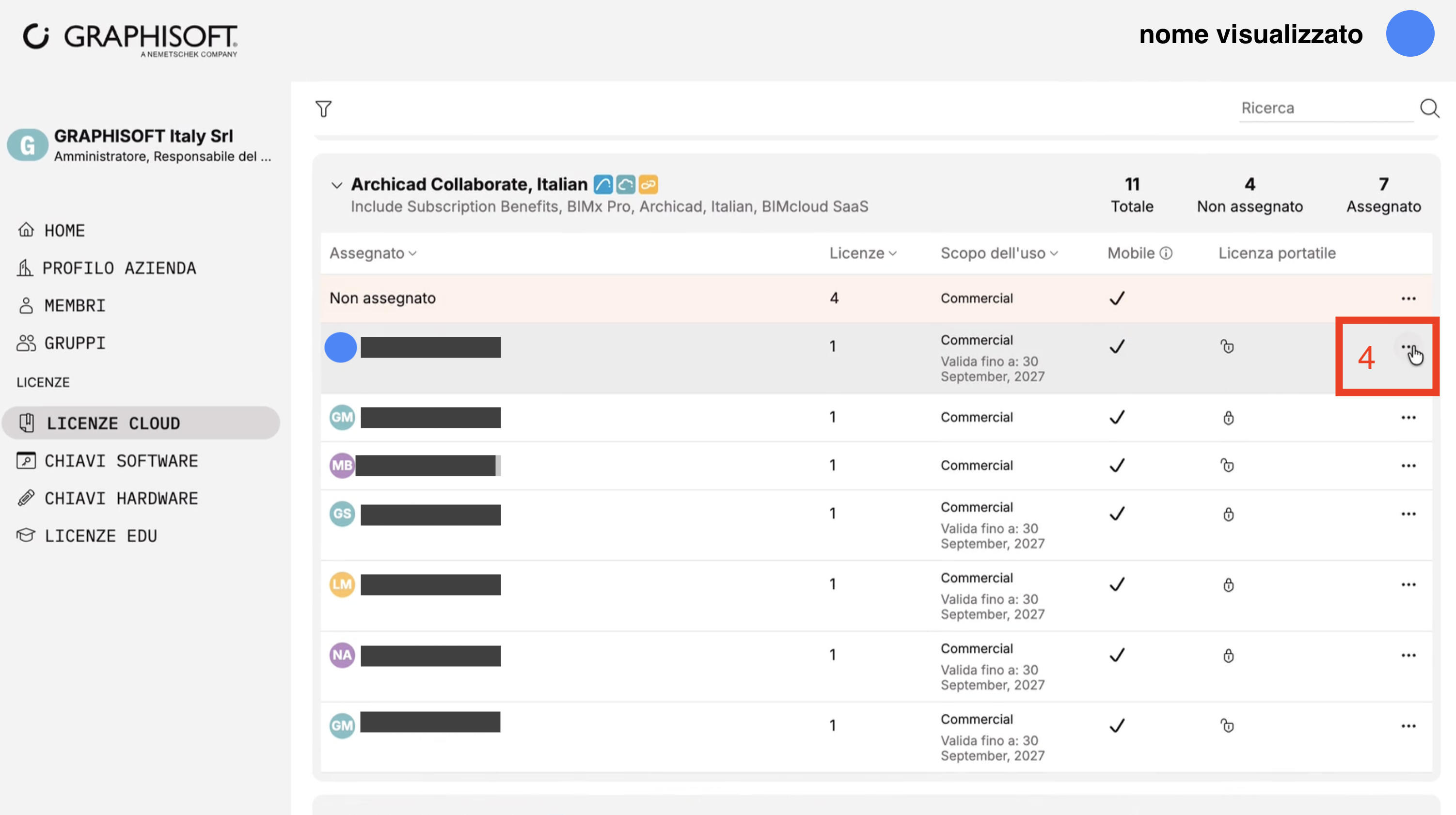
Task: Open more options for GS row
Action: pos(1409,514)
